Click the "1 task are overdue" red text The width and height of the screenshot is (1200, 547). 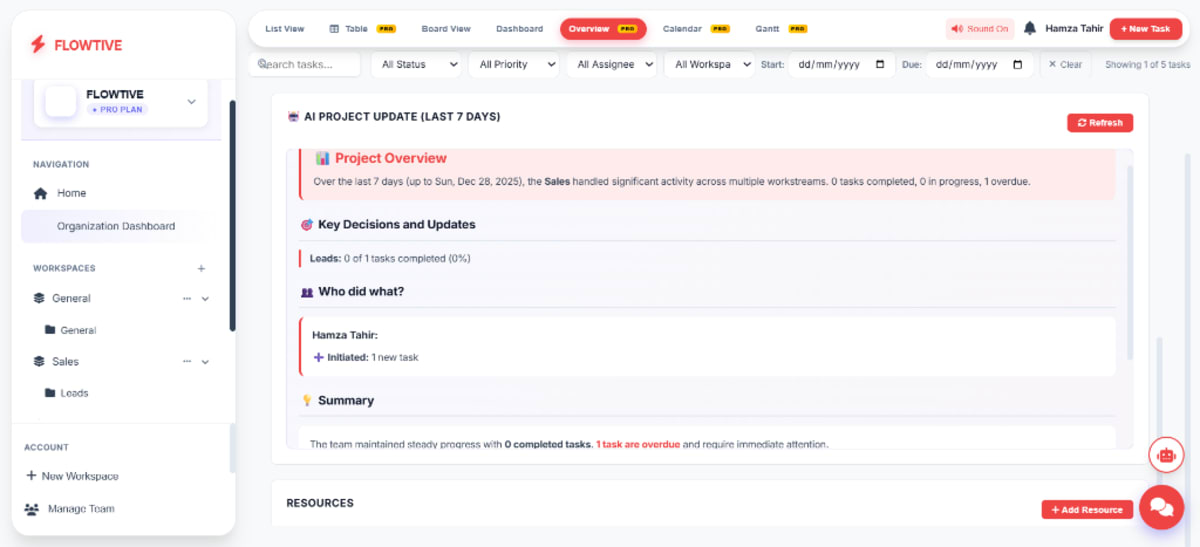coord(638,444)
